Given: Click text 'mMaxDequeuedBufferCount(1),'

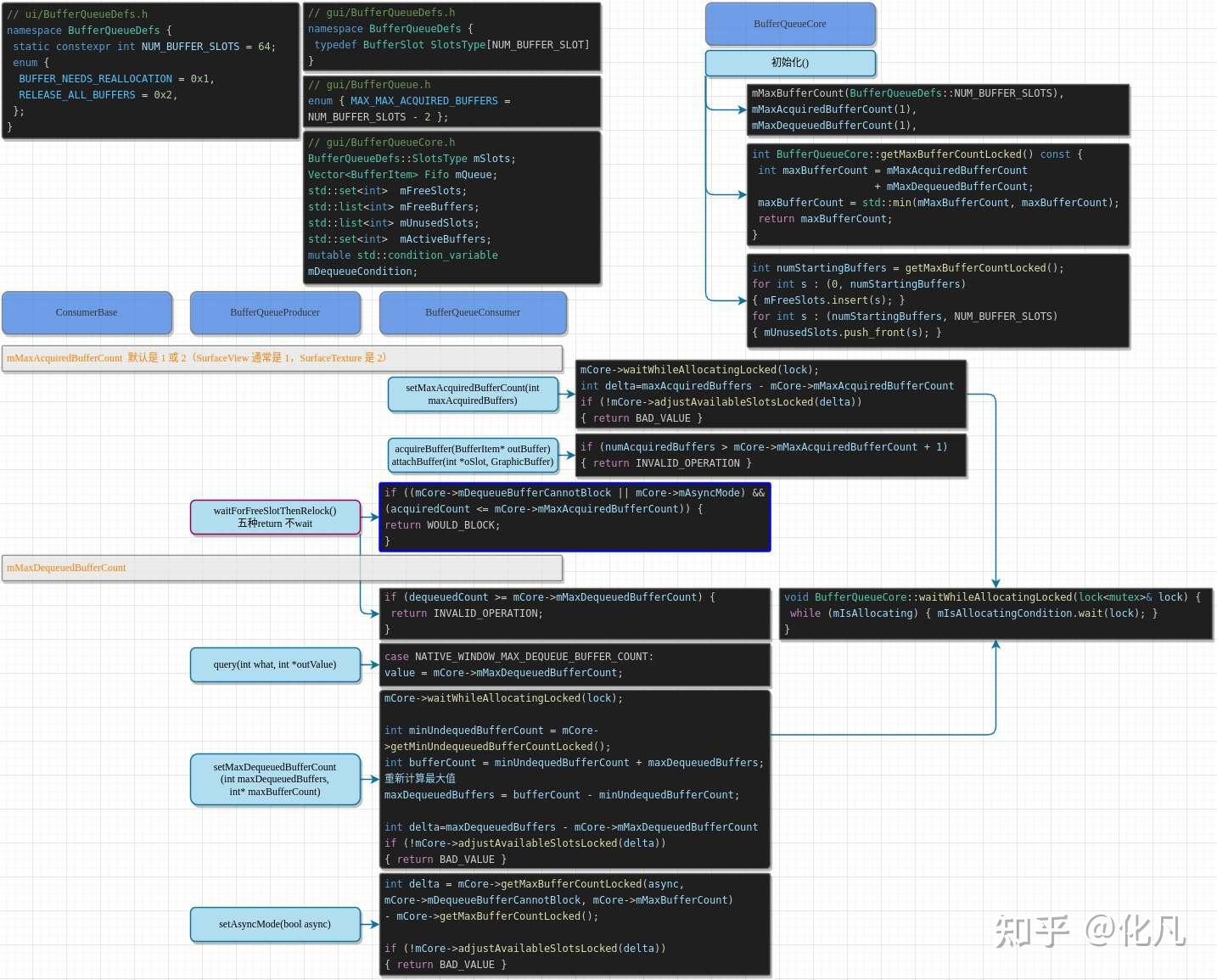Looking at the screenshot, I should tap(834, 126).
